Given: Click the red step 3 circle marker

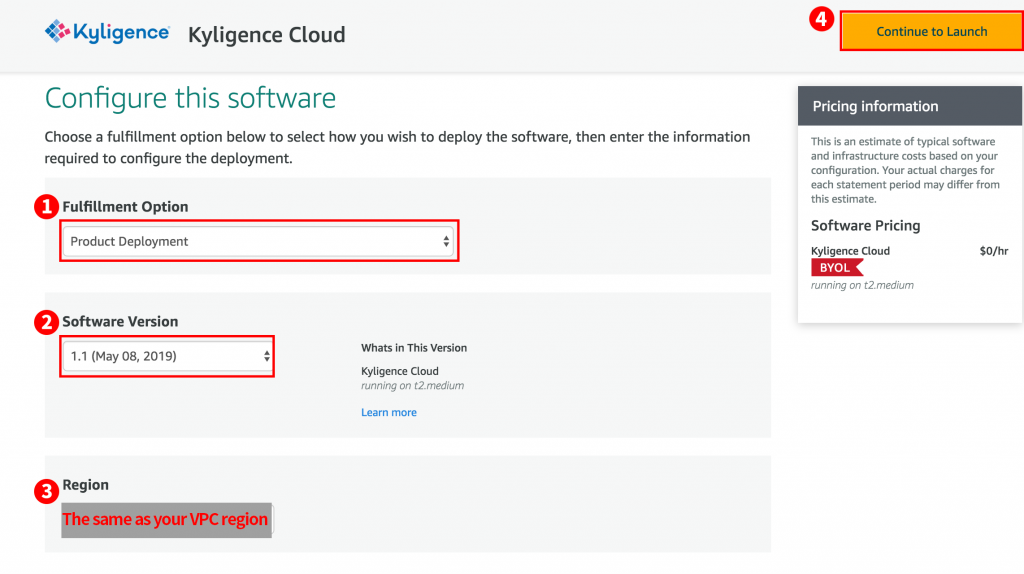Looking at the screenshot, I should 46,491.
